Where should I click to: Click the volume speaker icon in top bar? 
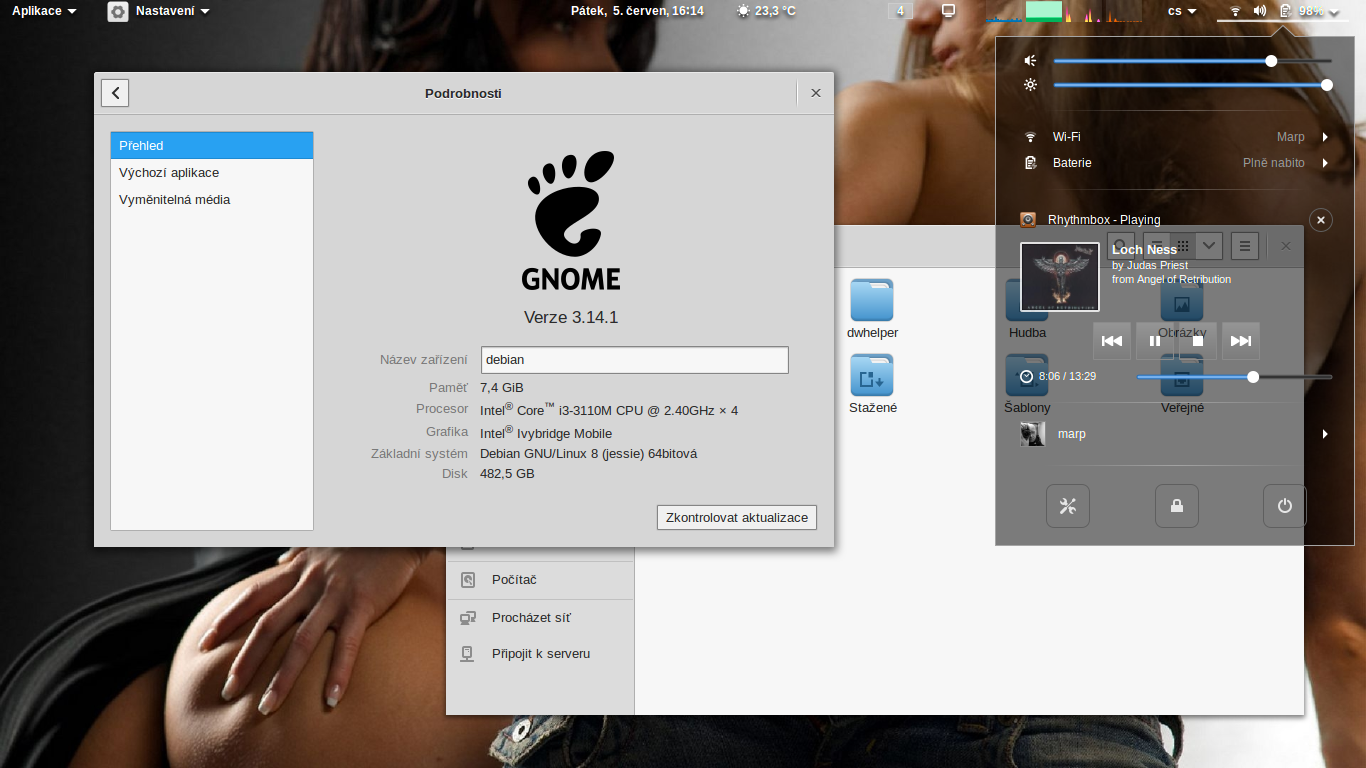(x=1260, y=11)
